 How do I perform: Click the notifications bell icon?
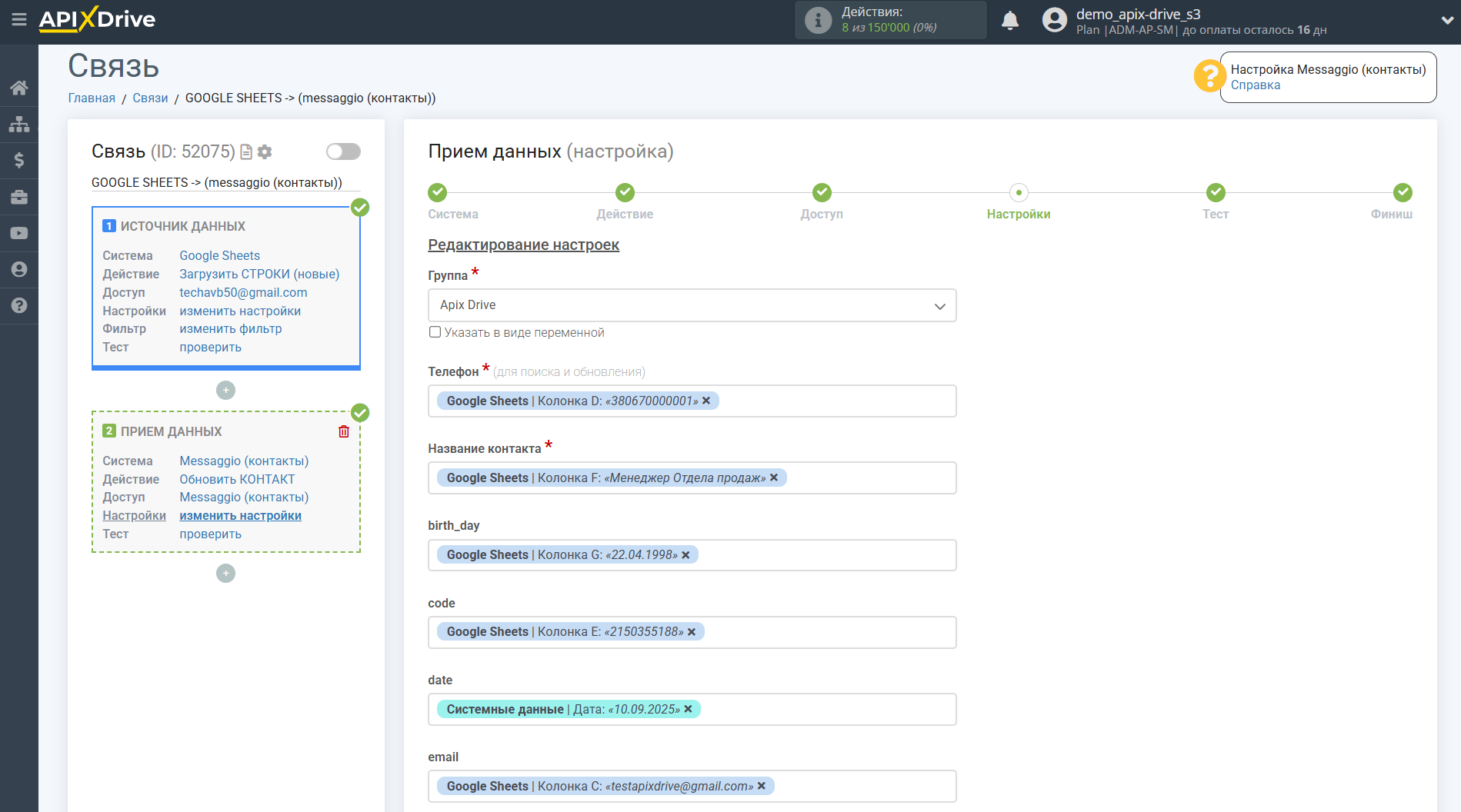(x=1009, y=21)
